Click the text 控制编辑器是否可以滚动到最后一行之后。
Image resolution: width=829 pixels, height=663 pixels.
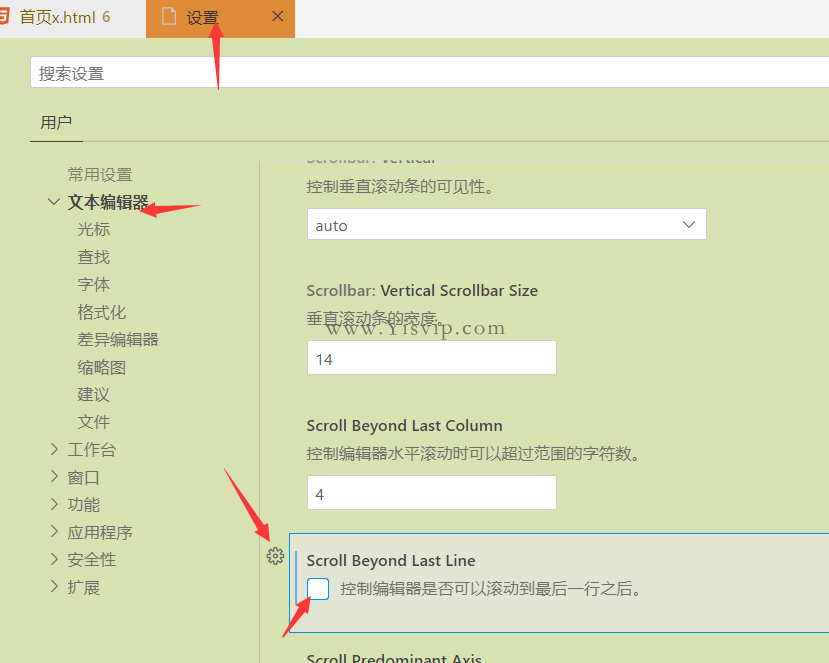tap(491, 588)
